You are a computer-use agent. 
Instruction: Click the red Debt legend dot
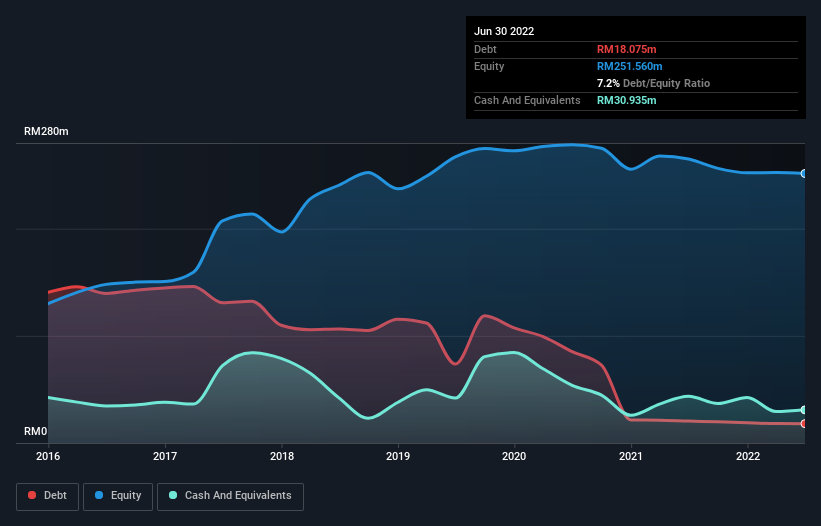[x=32, y=495]
